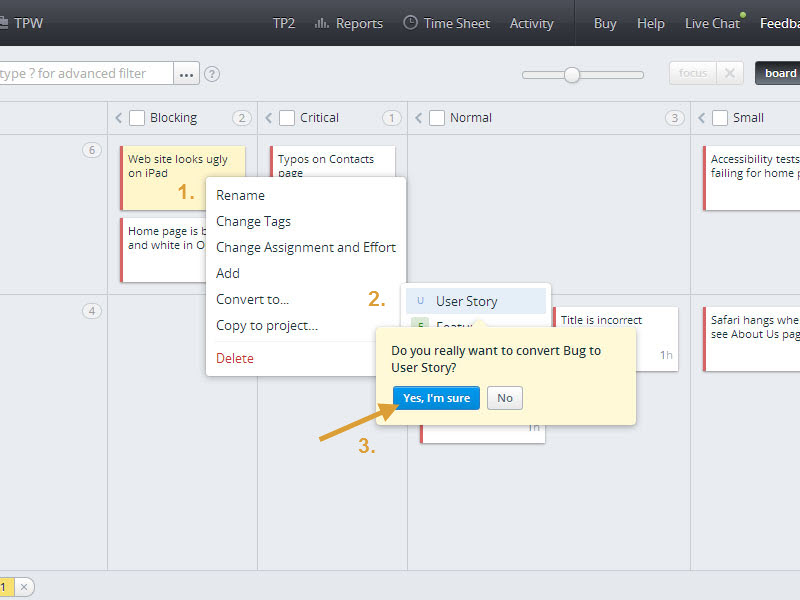The height and width of the screenshot is (600, 800).
Task: Collapse the Blocking column with its chevron
Action: [120, 117]
